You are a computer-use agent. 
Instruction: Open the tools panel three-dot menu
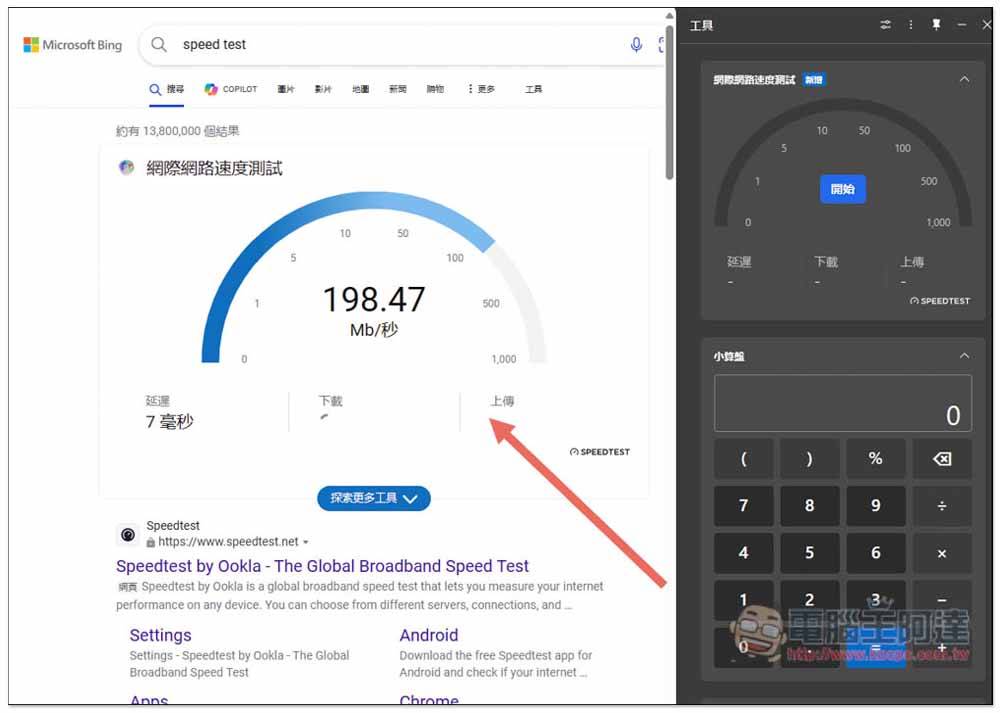pos(910,25)
